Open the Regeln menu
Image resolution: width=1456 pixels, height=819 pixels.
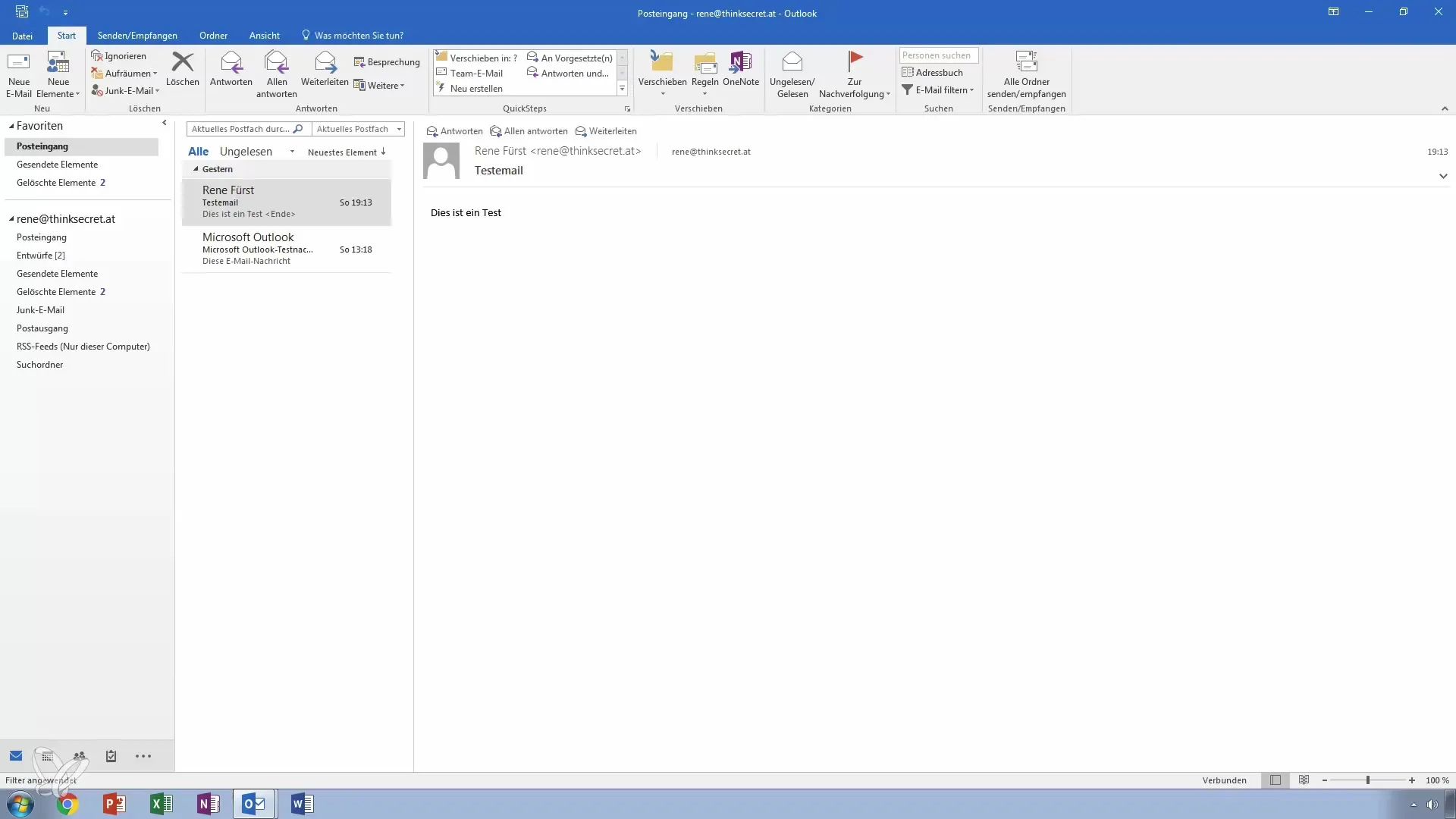point(705,74)
